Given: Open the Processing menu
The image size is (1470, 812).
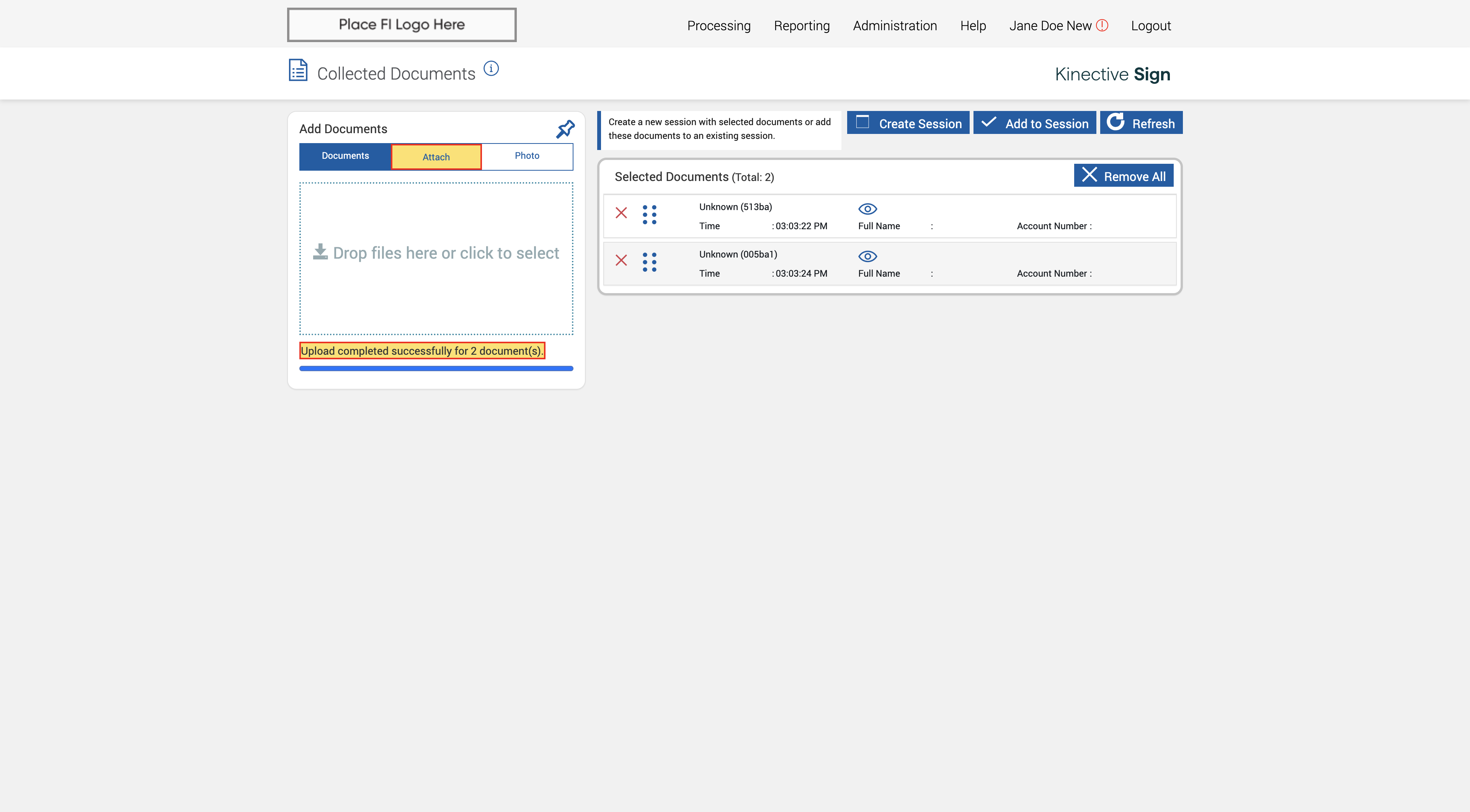Looking at the screenshot, I should (x=719, y=26).
